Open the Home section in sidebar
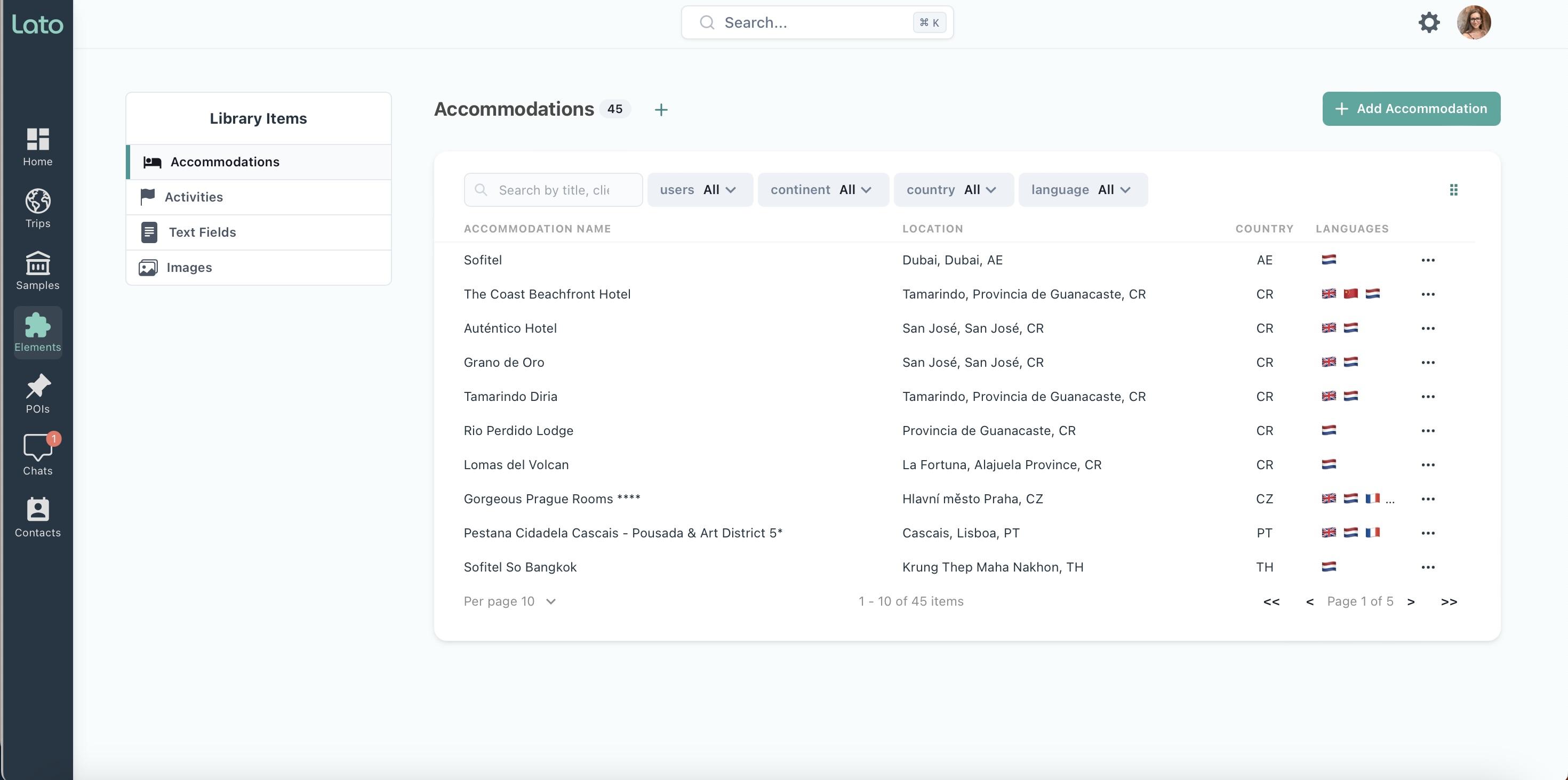 click(38, 147)
